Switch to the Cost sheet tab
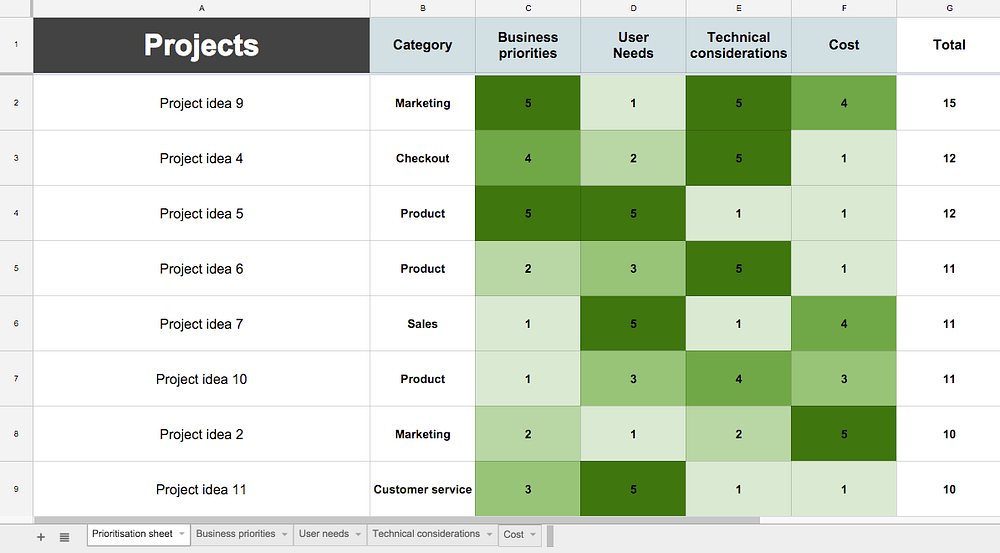The image size is (1000, 553). (x=513, y=535)
